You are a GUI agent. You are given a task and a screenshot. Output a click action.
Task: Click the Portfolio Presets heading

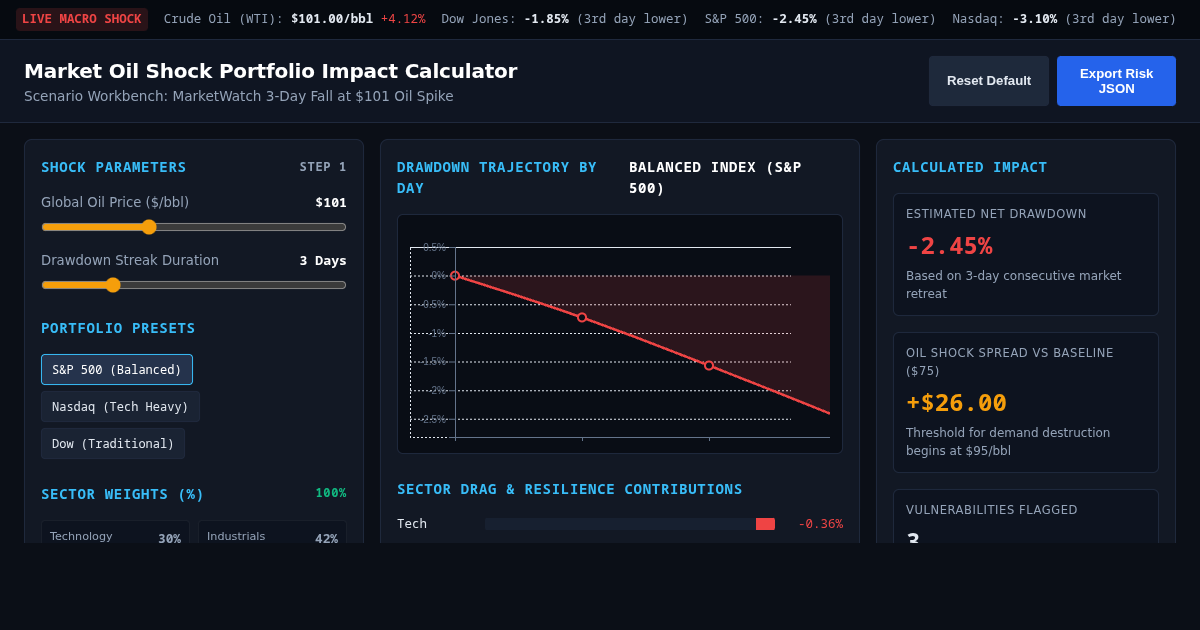tap(118, 328)
